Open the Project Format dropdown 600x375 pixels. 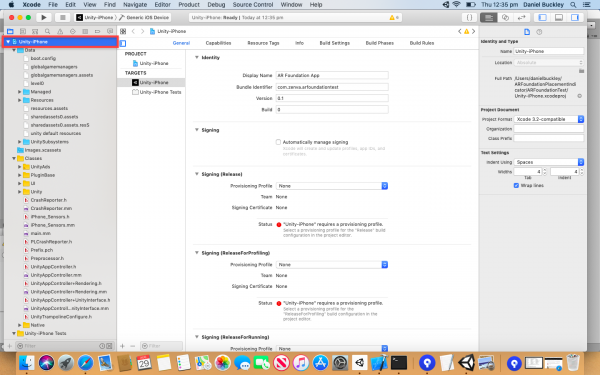pyautogui.click(x=549, y=119)
